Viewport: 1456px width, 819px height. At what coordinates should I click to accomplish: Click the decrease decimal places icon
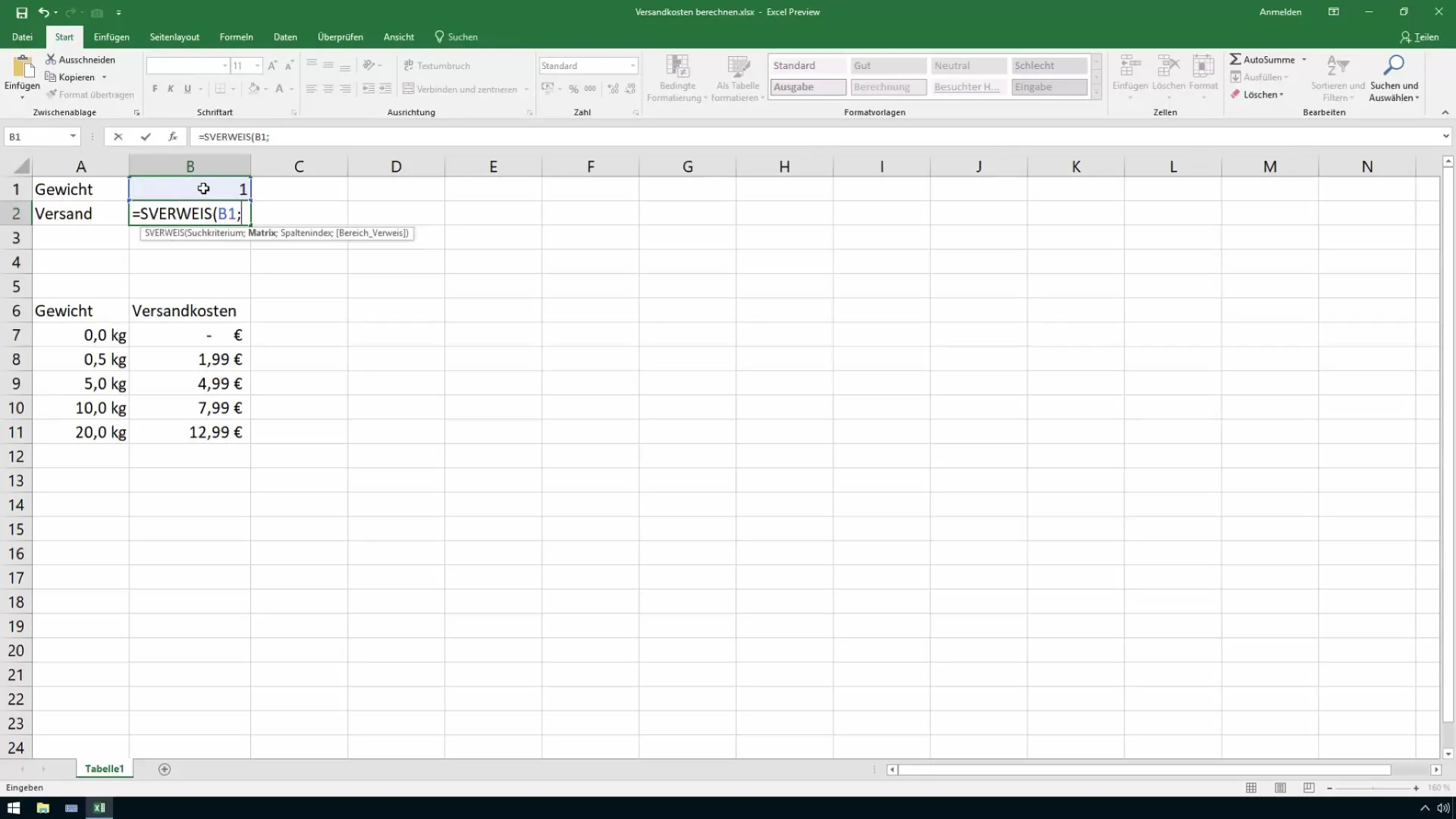tap(630, 89)
